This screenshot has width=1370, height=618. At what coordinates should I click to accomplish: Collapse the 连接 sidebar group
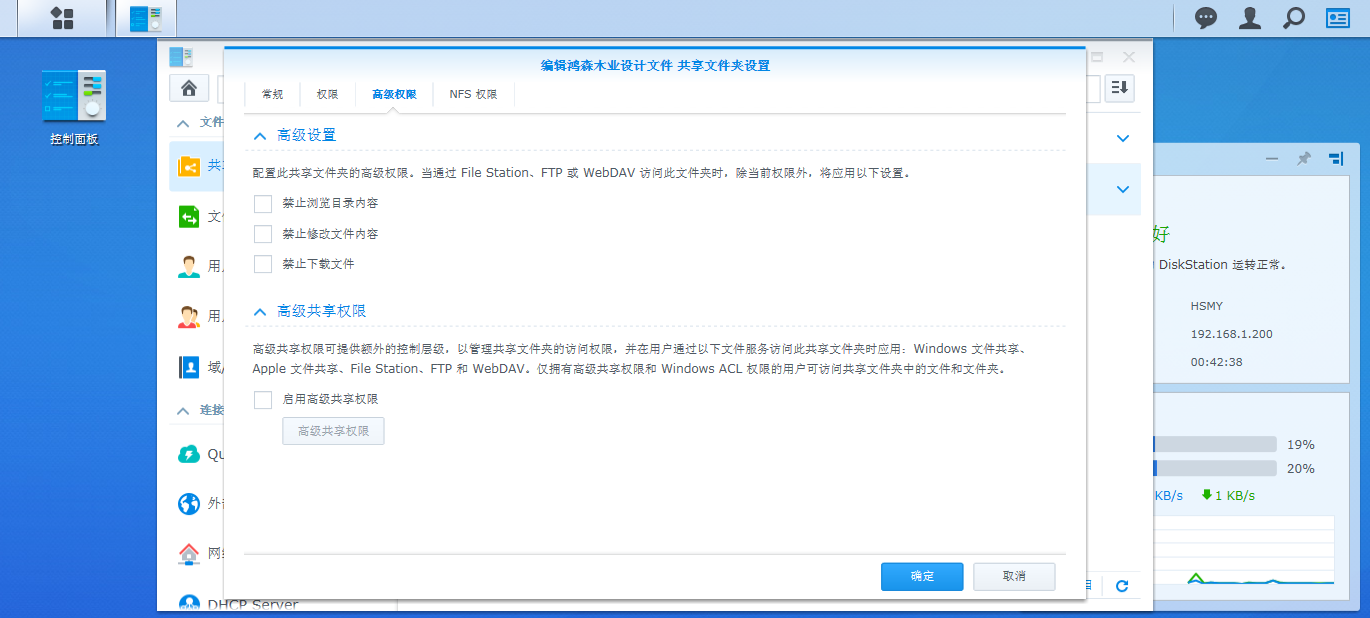(183, 410)
